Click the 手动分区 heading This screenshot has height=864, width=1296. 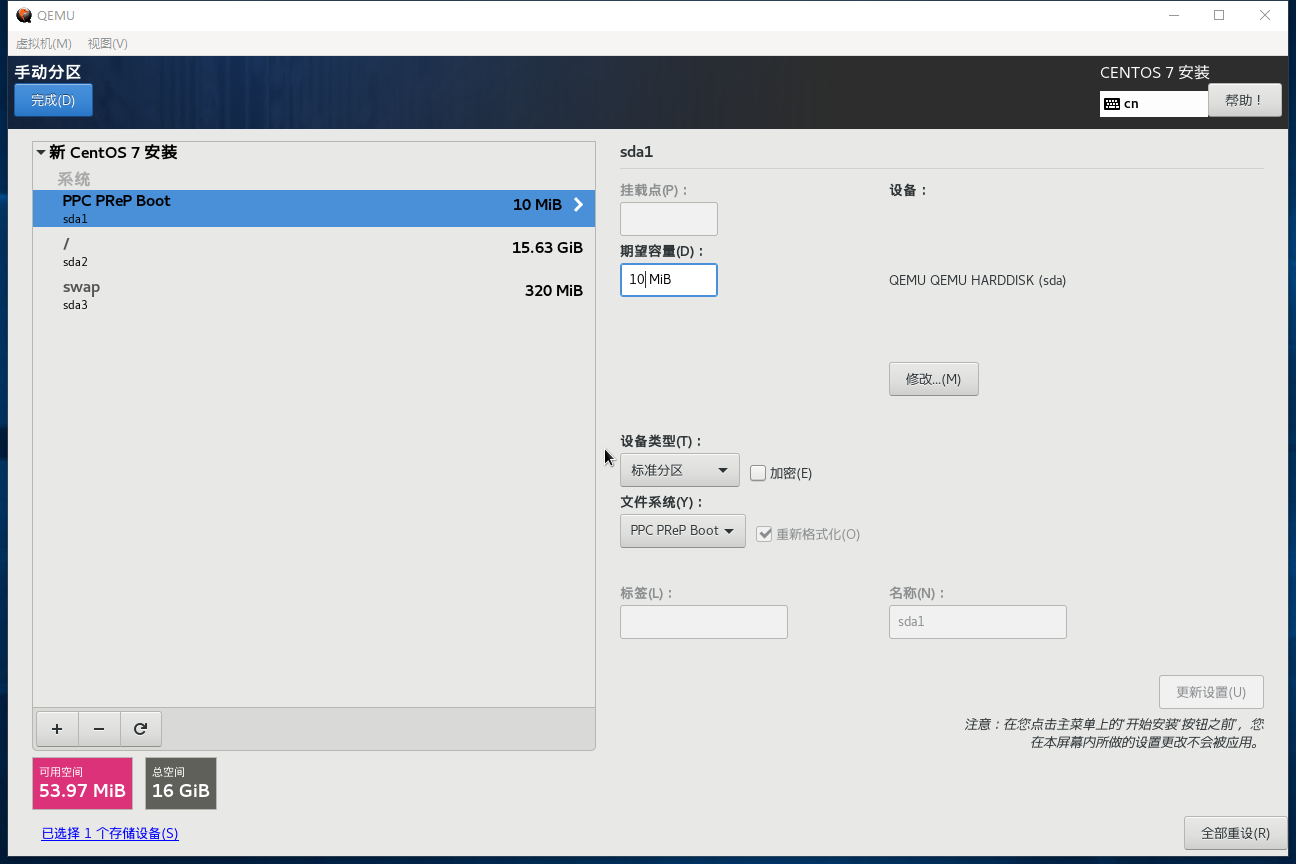48,72
